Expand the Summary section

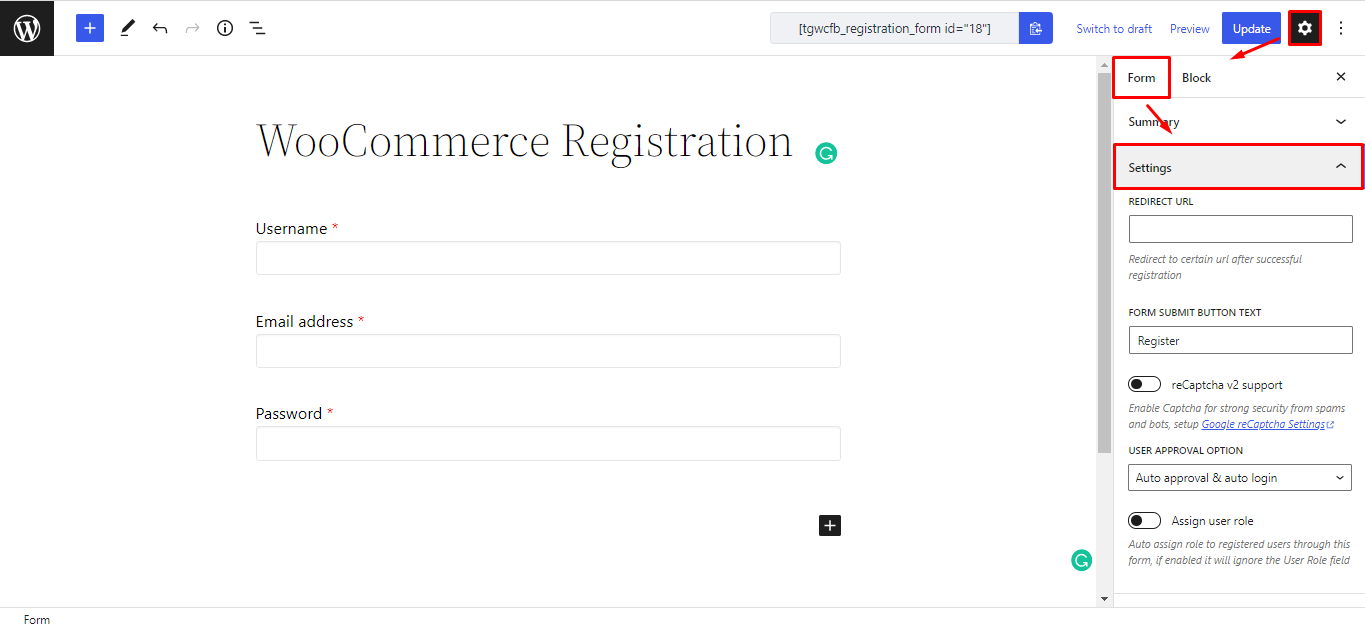tap(1238, 121)
